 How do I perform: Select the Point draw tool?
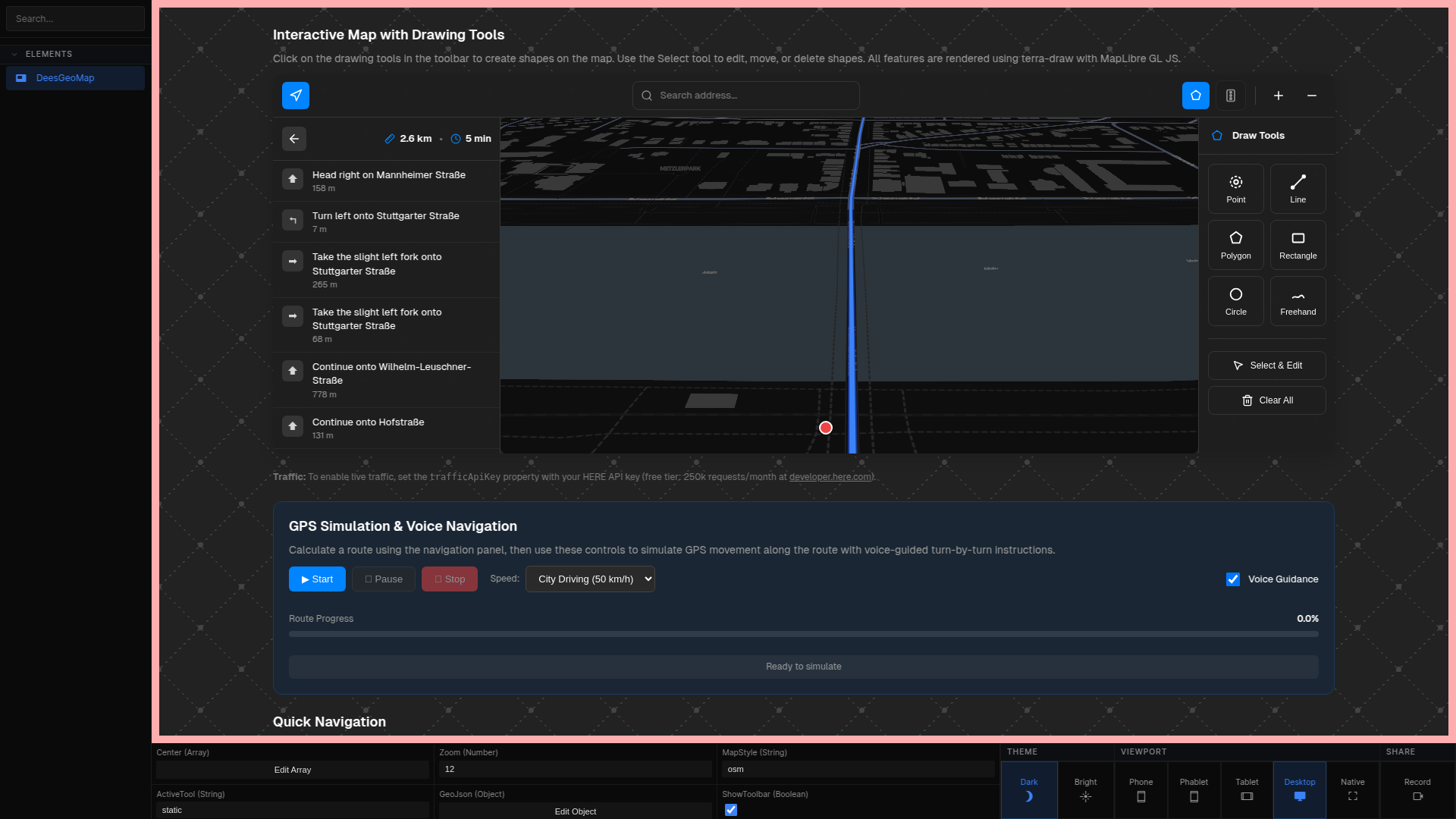click(x=1235, y=189)
